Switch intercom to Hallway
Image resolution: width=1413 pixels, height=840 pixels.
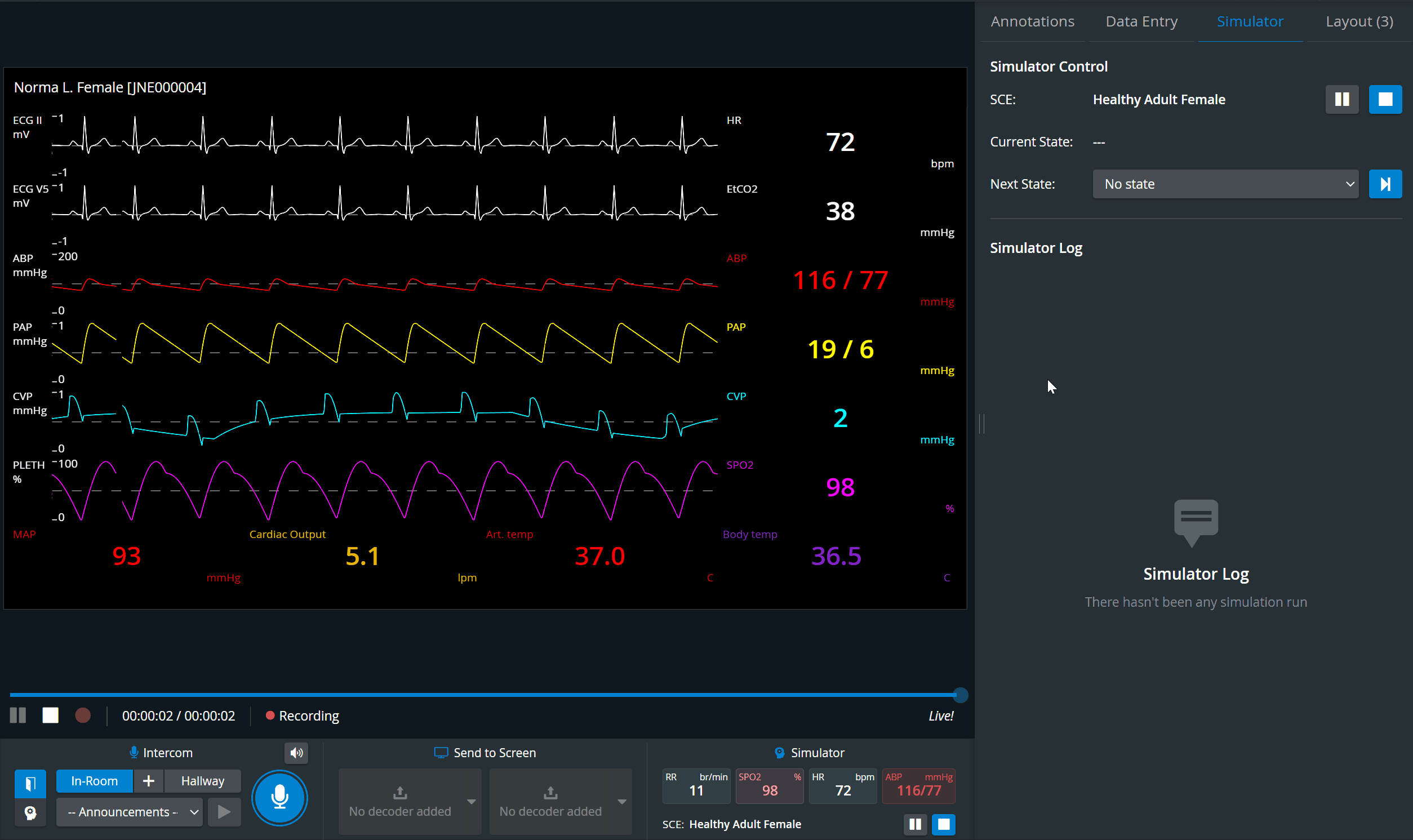tap(203, 781)
